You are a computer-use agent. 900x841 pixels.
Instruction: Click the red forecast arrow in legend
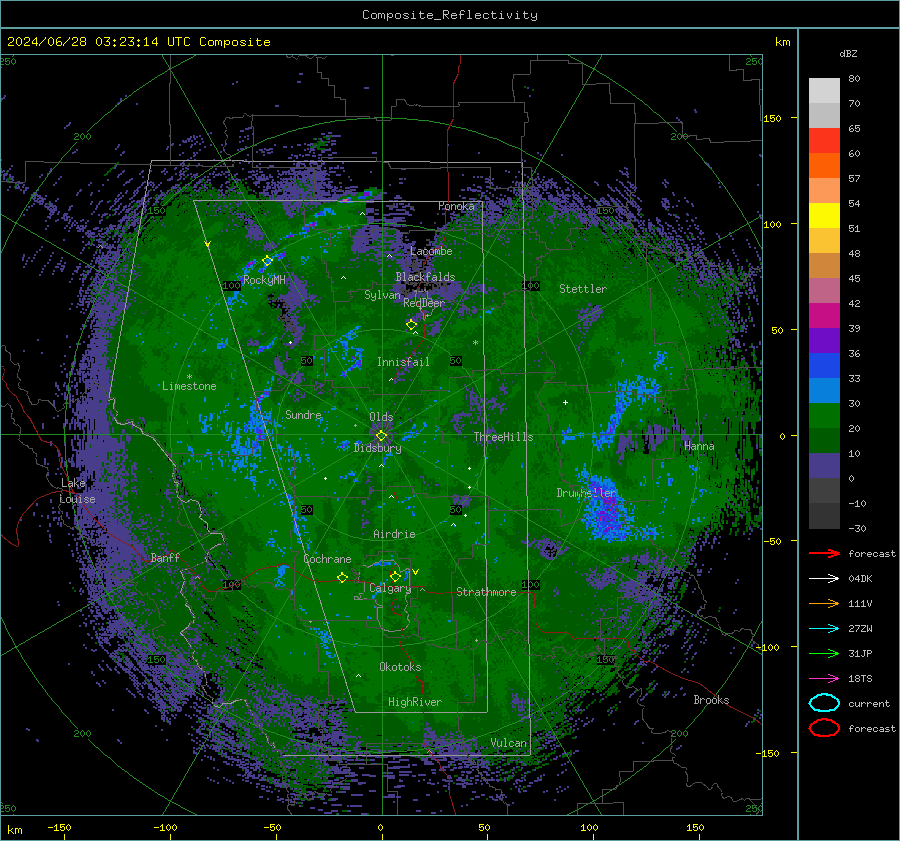point(824,553)
